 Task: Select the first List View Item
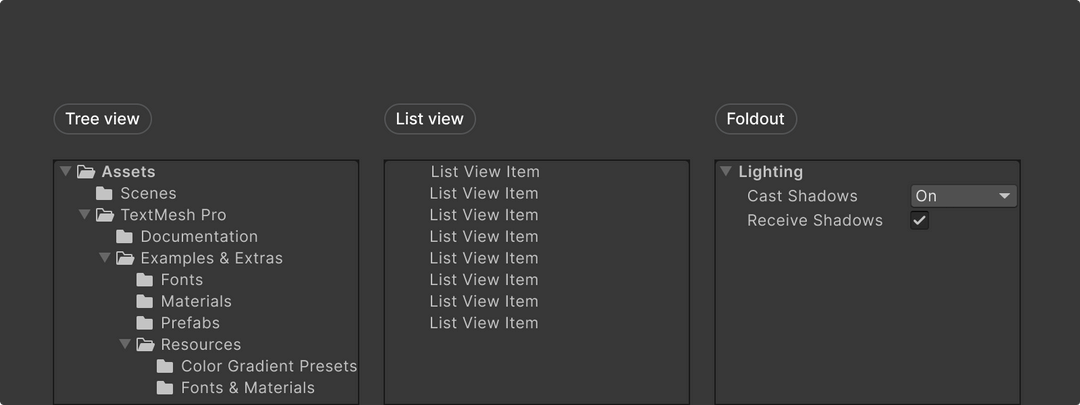(x=485, y=172)
